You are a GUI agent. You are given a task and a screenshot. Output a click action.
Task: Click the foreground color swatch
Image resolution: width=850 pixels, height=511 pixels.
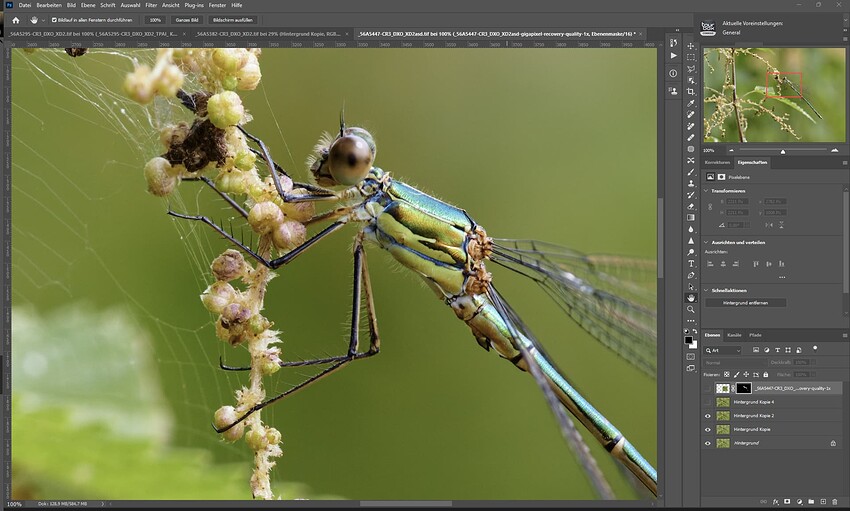point(688,340)
